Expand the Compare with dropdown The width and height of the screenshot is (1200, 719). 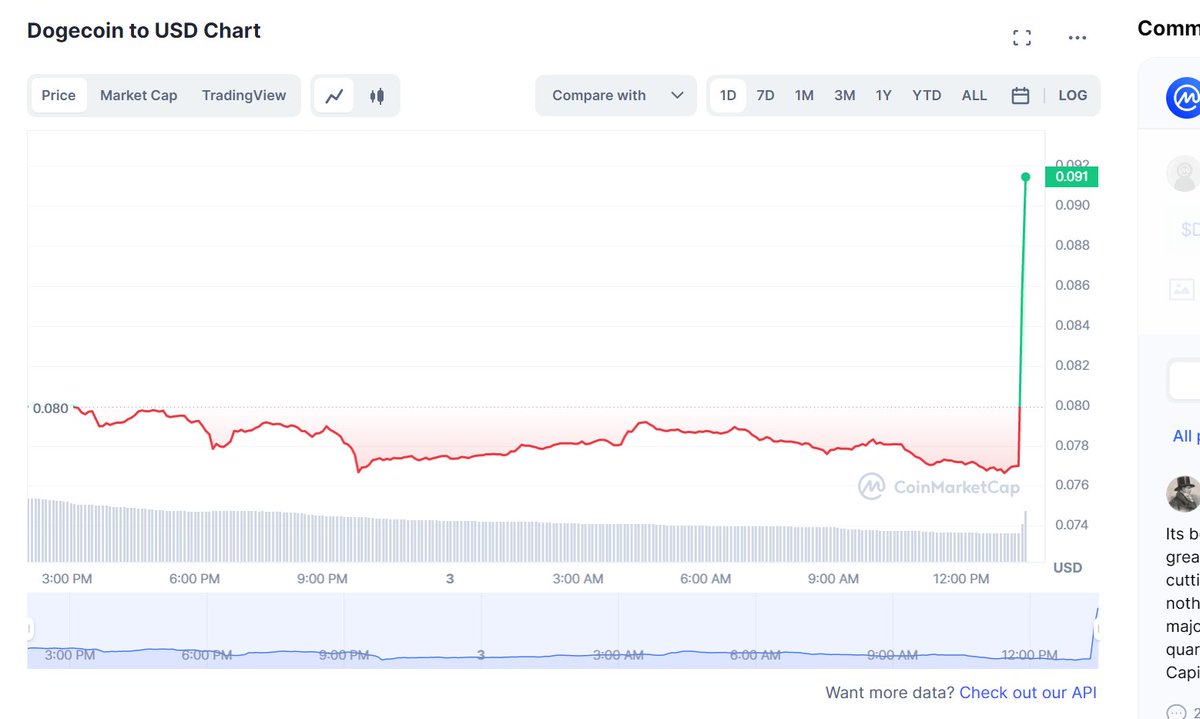point(616,96)
